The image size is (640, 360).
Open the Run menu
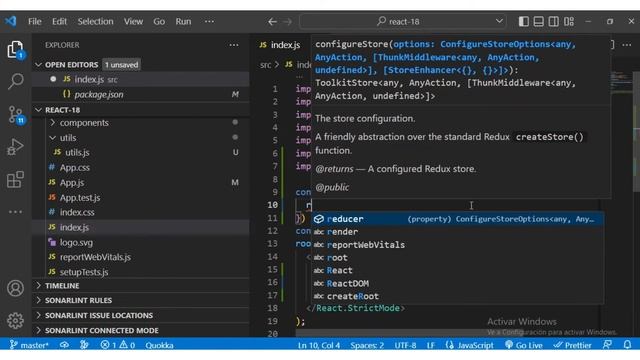point(183,21)
